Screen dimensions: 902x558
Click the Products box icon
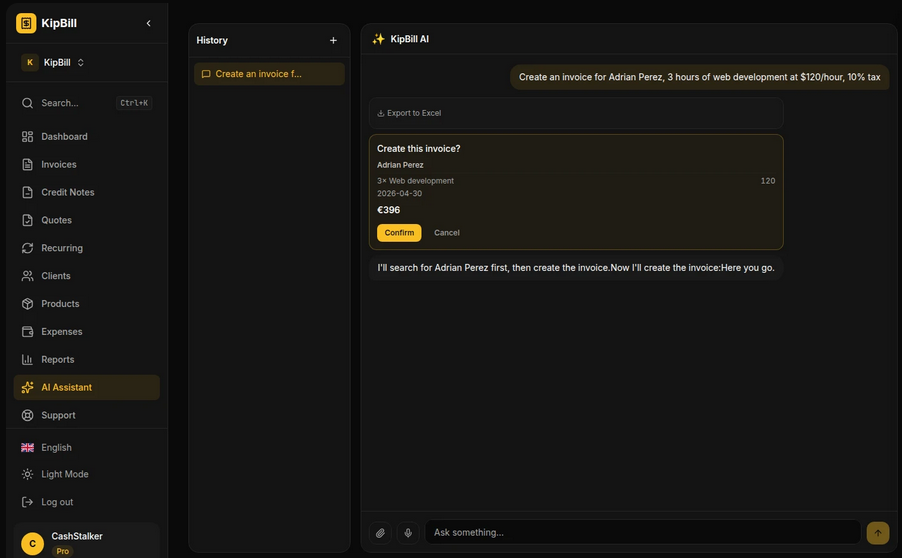[27, 304]
